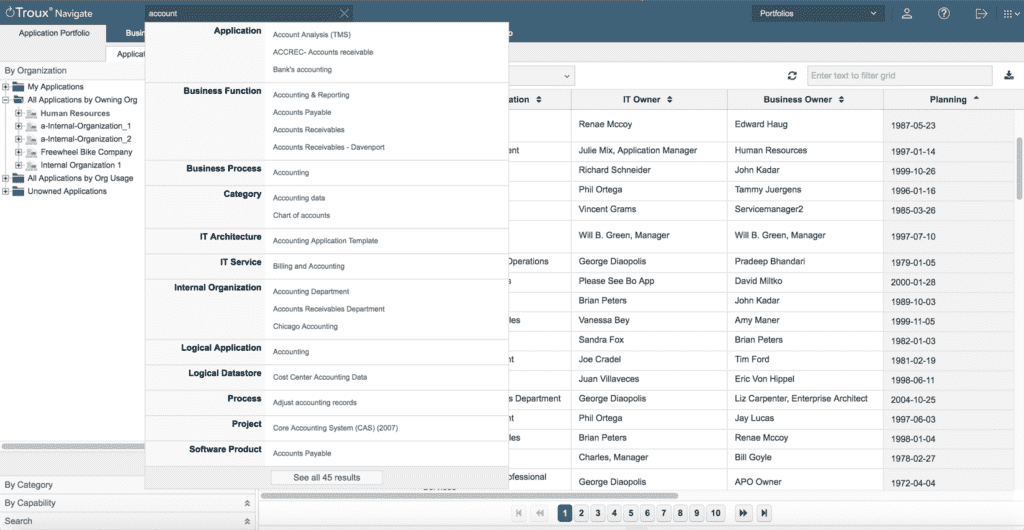Clear the account search text

click(x=344, y=14)
